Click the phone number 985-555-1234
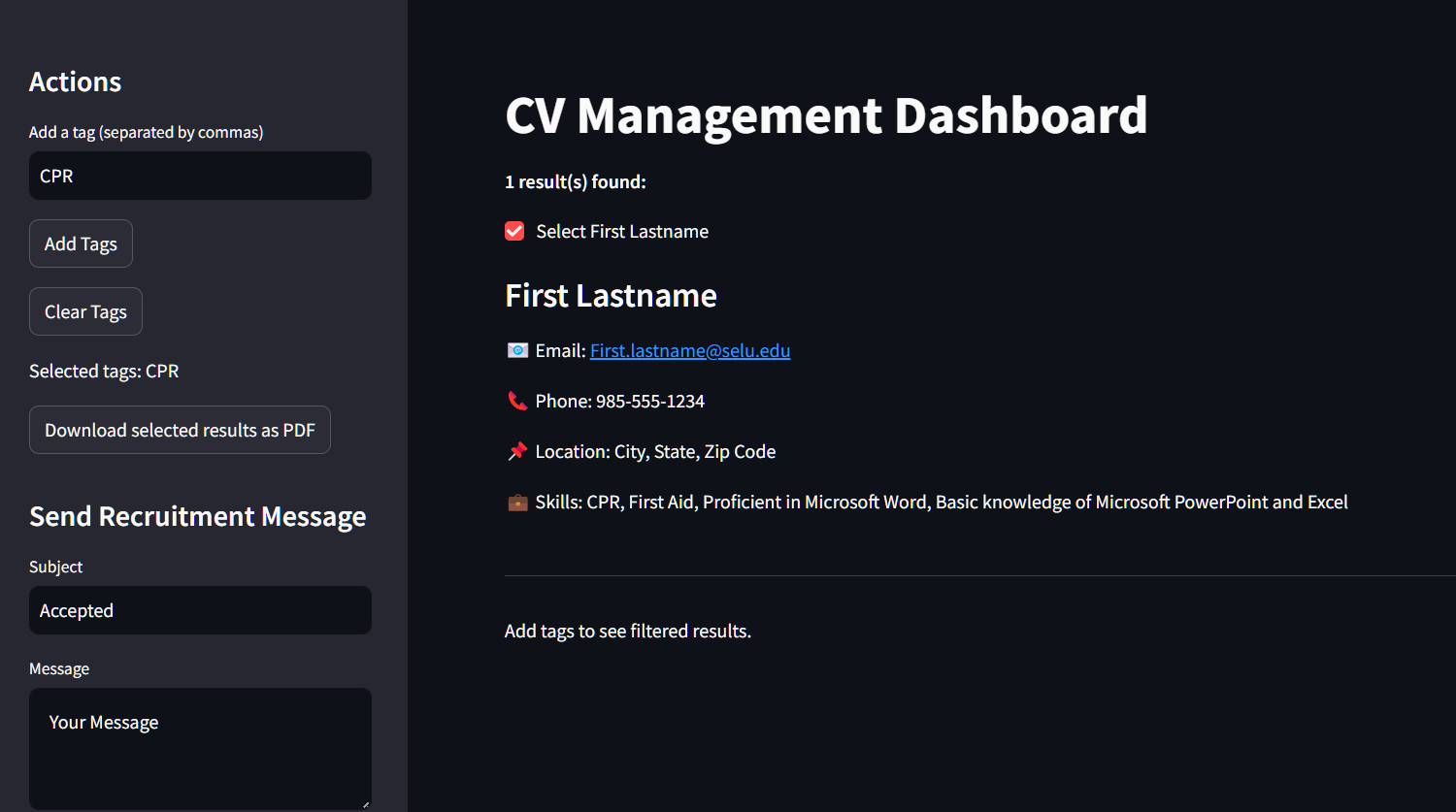Viewport: 1456px width, 812px height. point(649,401)
